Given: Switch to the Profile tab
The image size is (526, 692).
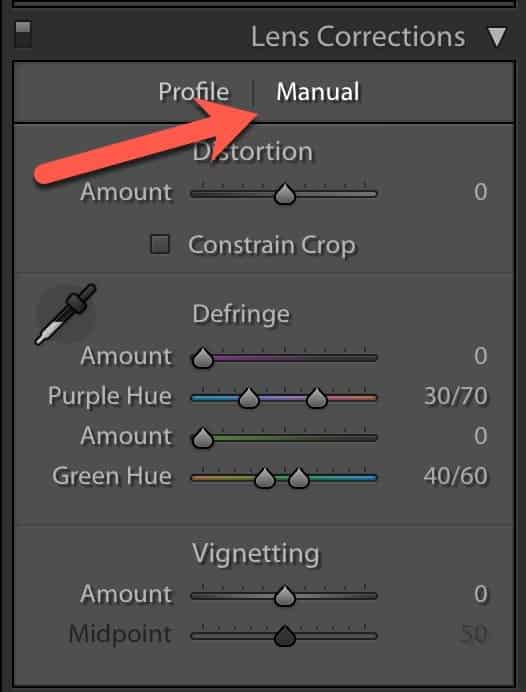Looking at the screenshot, I should (194, 92).
